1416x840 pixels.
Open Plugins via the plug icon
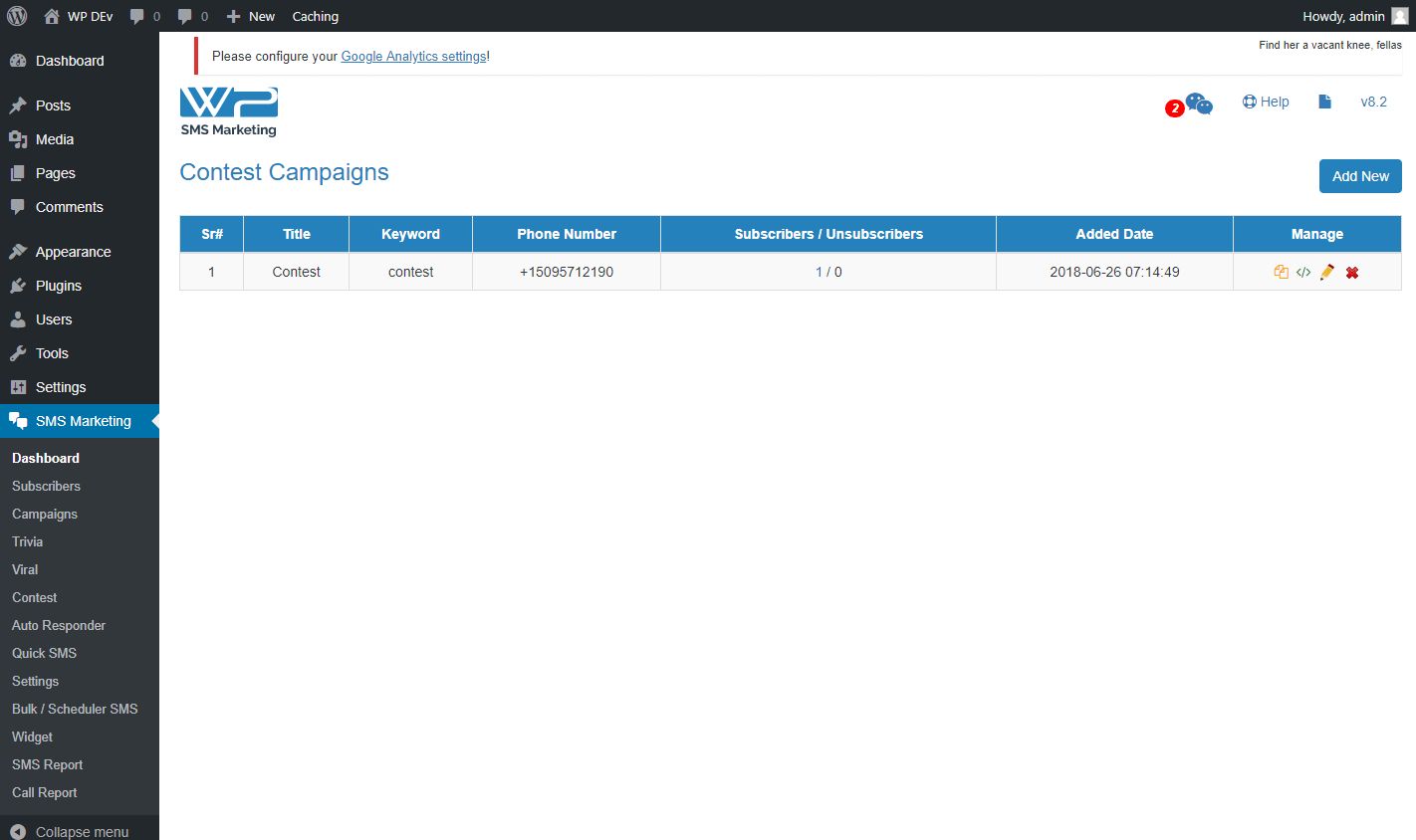[x=18, y=286]
